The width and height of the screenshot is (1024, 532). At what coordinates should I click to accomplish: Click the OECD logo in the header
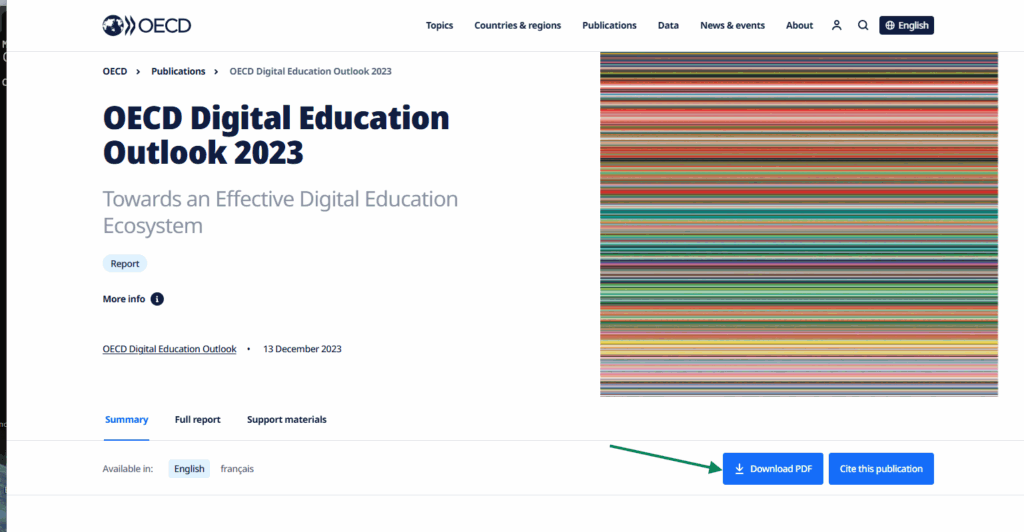147,25
